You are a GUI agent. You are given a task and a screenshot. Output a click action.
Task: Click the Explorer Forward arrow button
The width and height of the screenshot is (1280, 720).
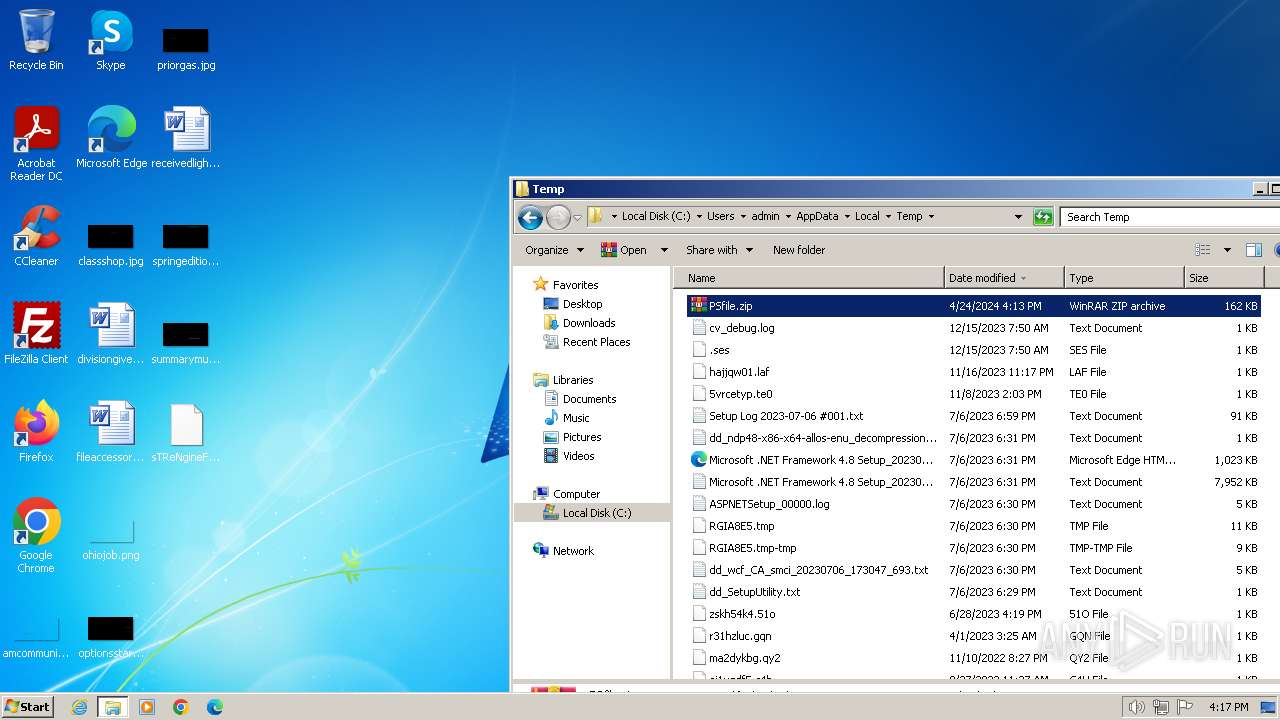pyautogui.click(x=558, y=217)
